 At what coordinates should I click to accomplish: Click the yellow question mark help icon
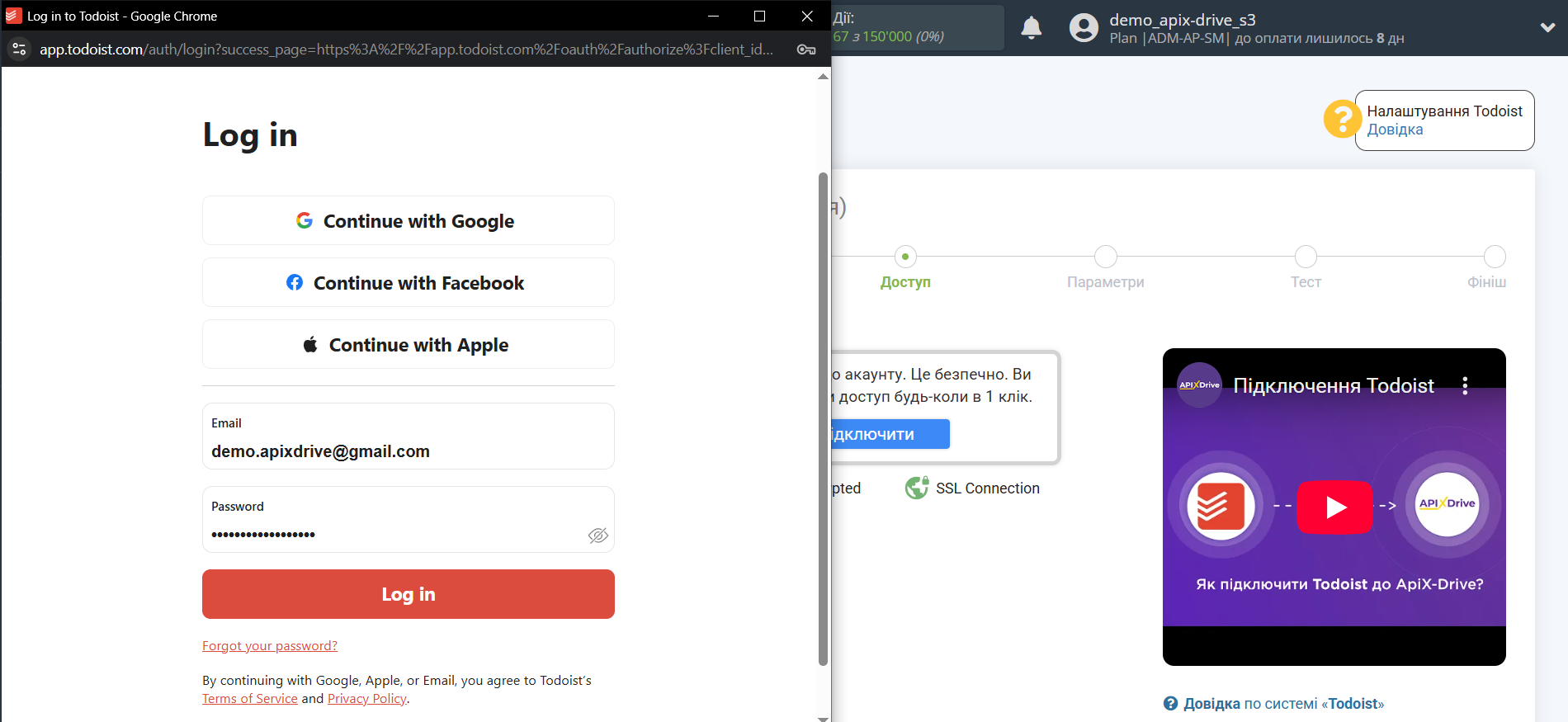coord(1342,119)
